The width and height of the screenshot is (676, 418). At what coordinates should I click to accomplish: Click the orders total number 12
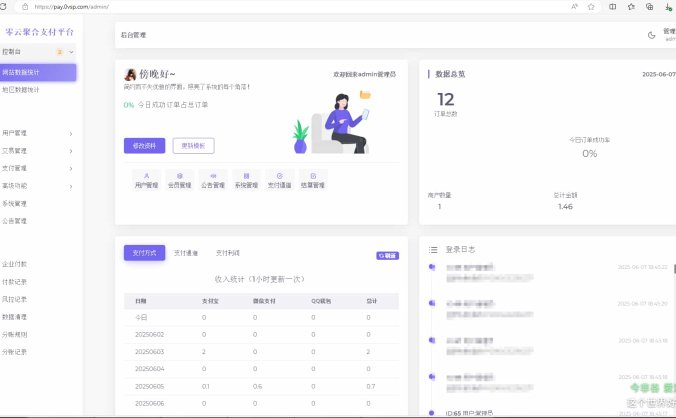445,100
